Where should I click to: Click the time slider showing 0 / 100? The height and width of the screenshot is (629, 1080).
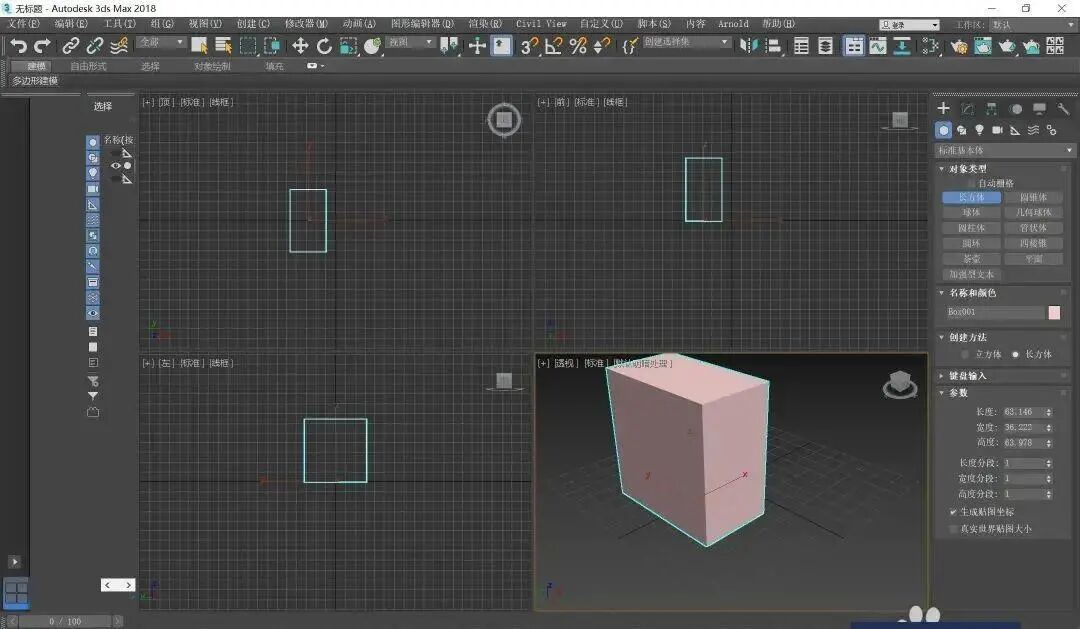coord(65,621)
